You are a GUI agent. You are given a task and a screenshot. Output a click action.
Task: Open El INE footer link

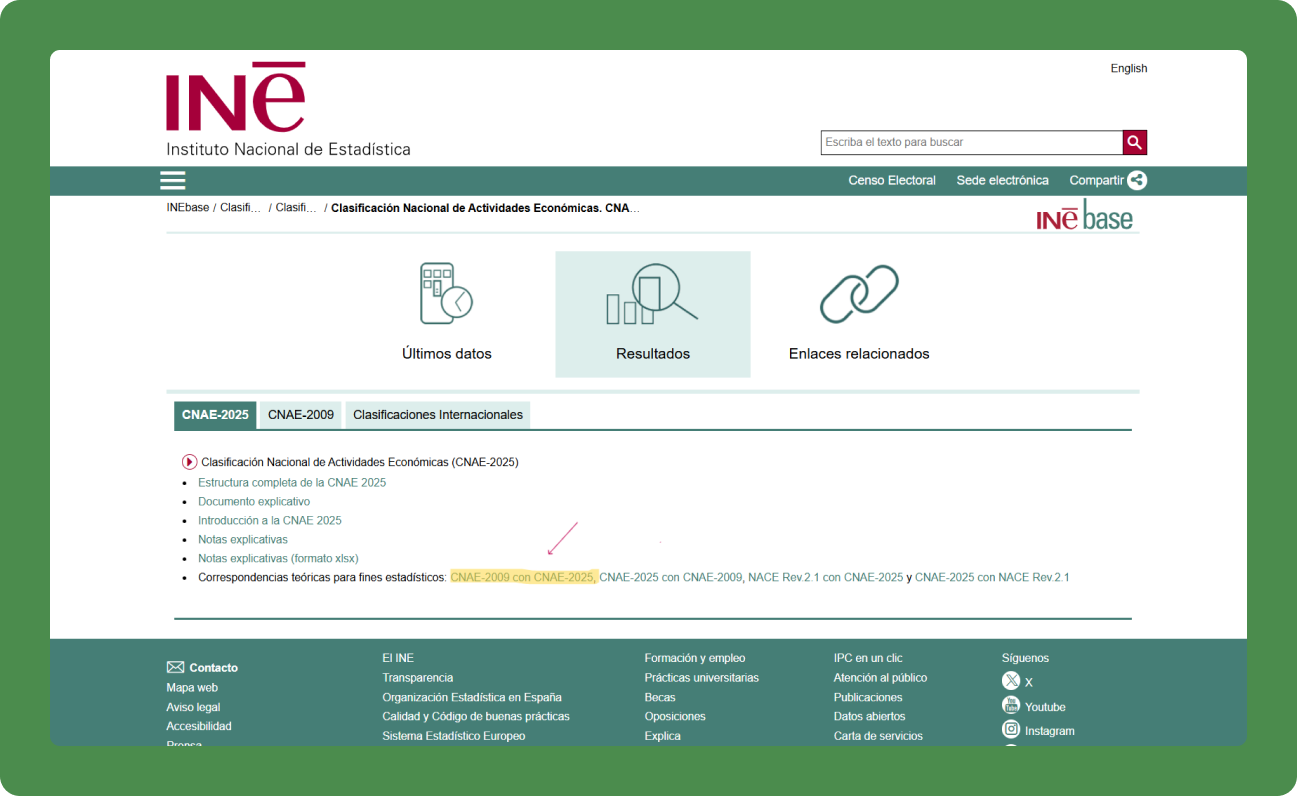click(398, 658)
